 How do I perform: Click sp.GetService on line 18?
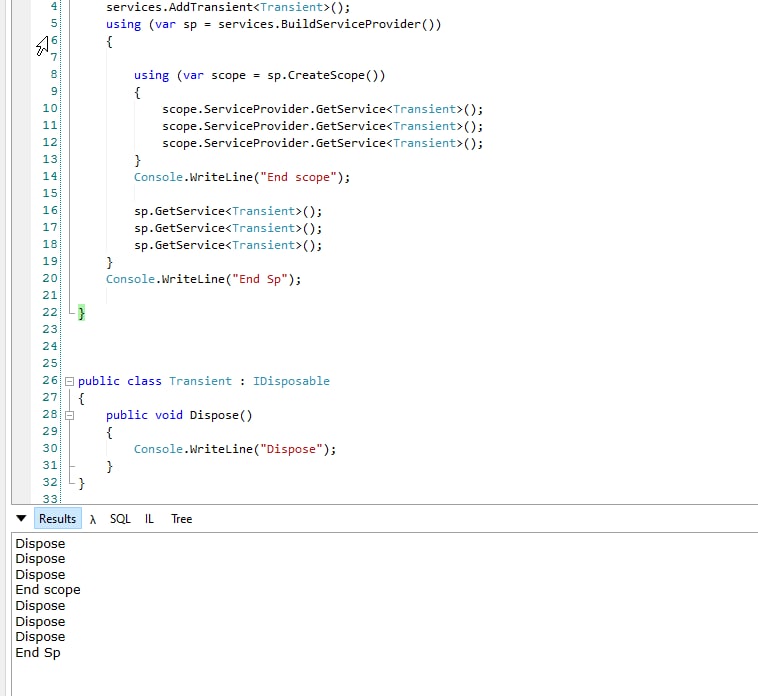(228, 245)
